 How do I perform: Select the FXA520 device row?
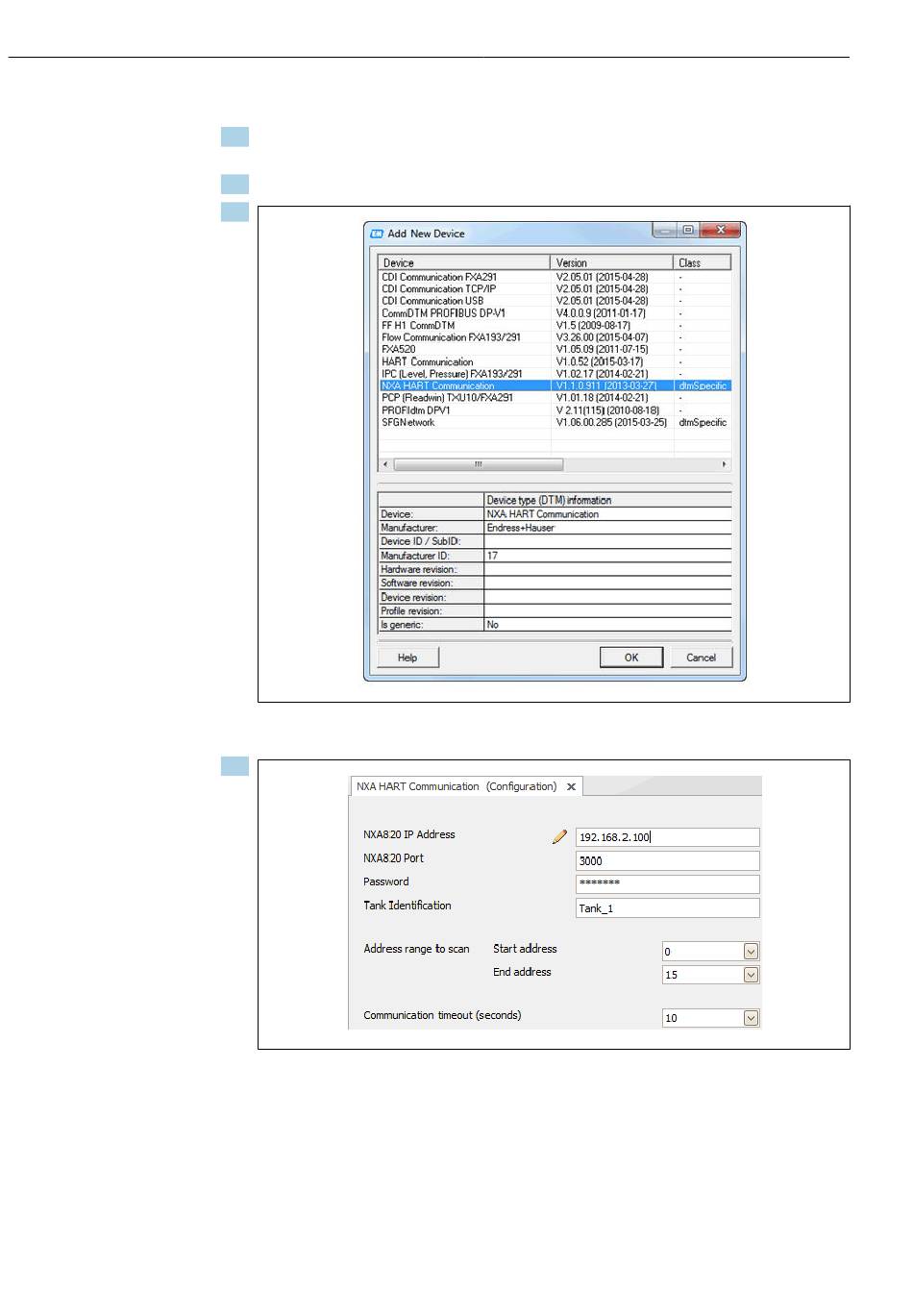click(x=555, y=349)
